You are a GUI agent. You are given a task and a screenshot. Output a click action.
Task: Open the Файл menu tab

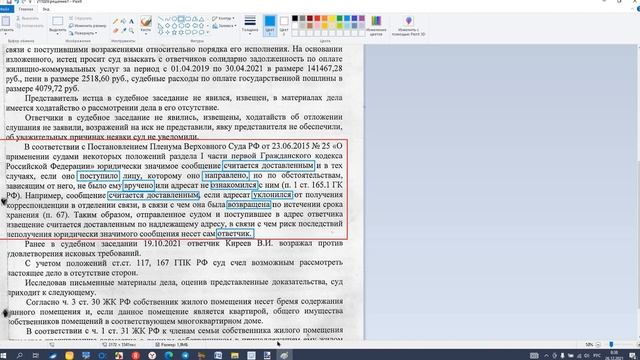point(6,9)
